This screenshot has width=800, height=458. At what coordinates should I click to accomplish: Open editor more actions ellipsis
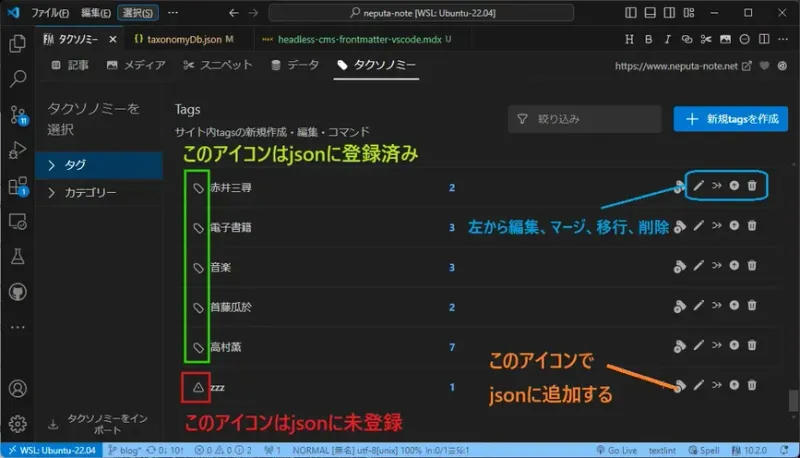pyautogui.click(x=783, y=39)
